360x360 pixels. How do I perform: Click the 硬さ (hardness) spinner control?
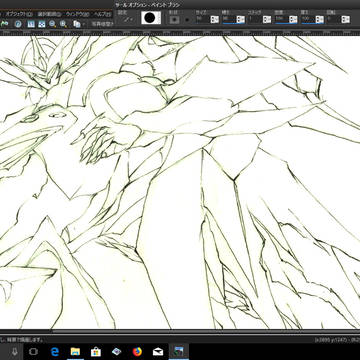tap(241, 19)
